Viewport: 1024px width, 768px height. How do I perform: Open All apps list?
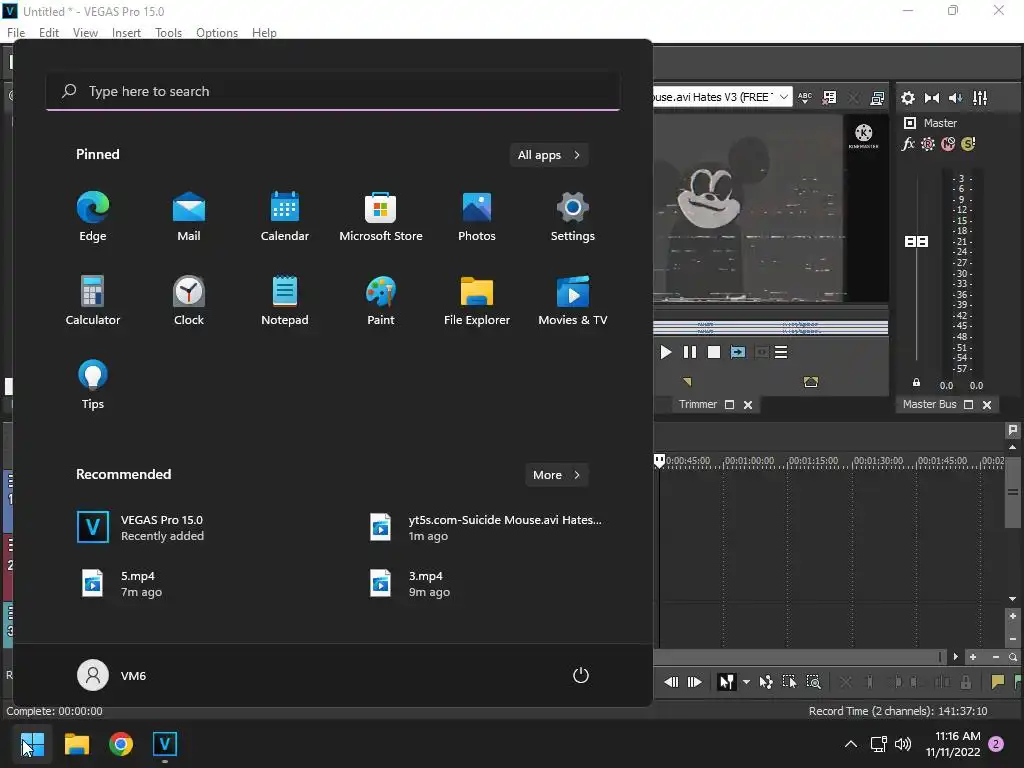[549, 155]
